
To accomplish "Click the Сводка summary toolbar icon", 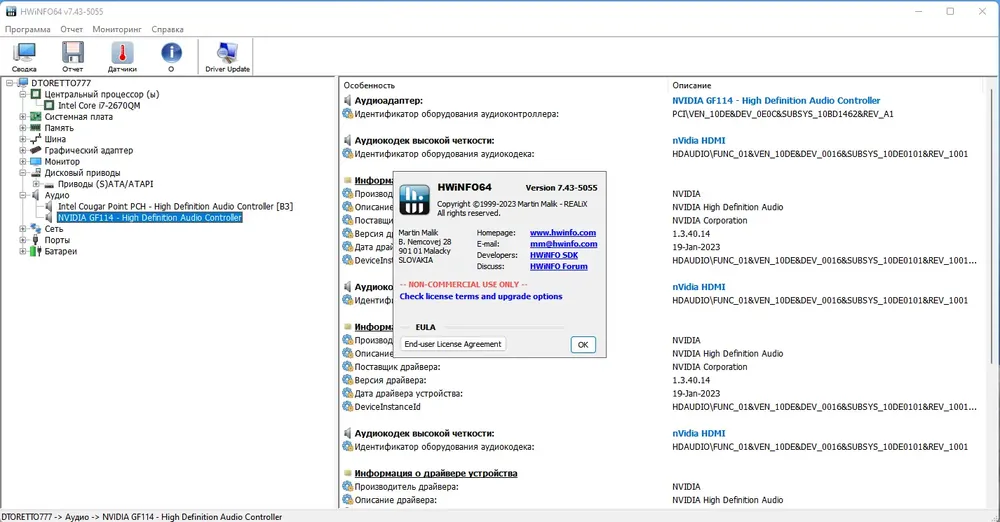I will (x=24, y=56).
